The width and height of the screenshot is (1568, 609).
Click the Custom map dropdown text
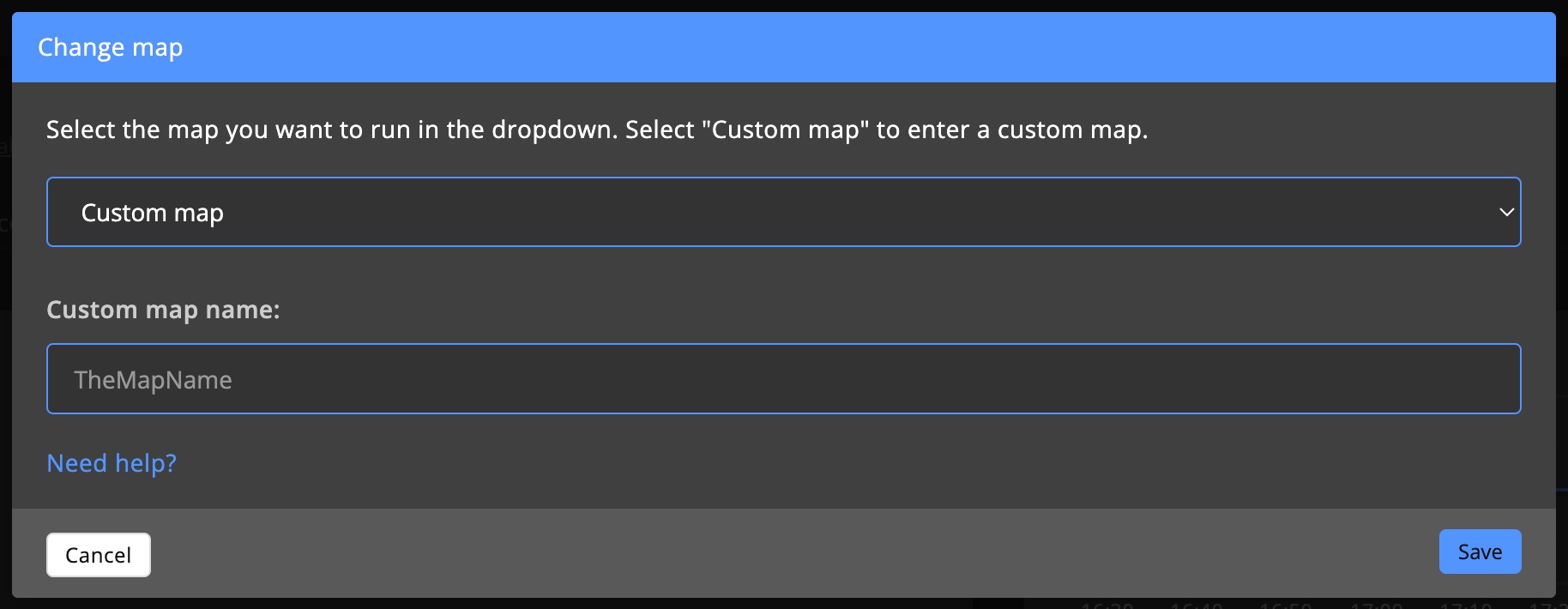tap(152, 211)
